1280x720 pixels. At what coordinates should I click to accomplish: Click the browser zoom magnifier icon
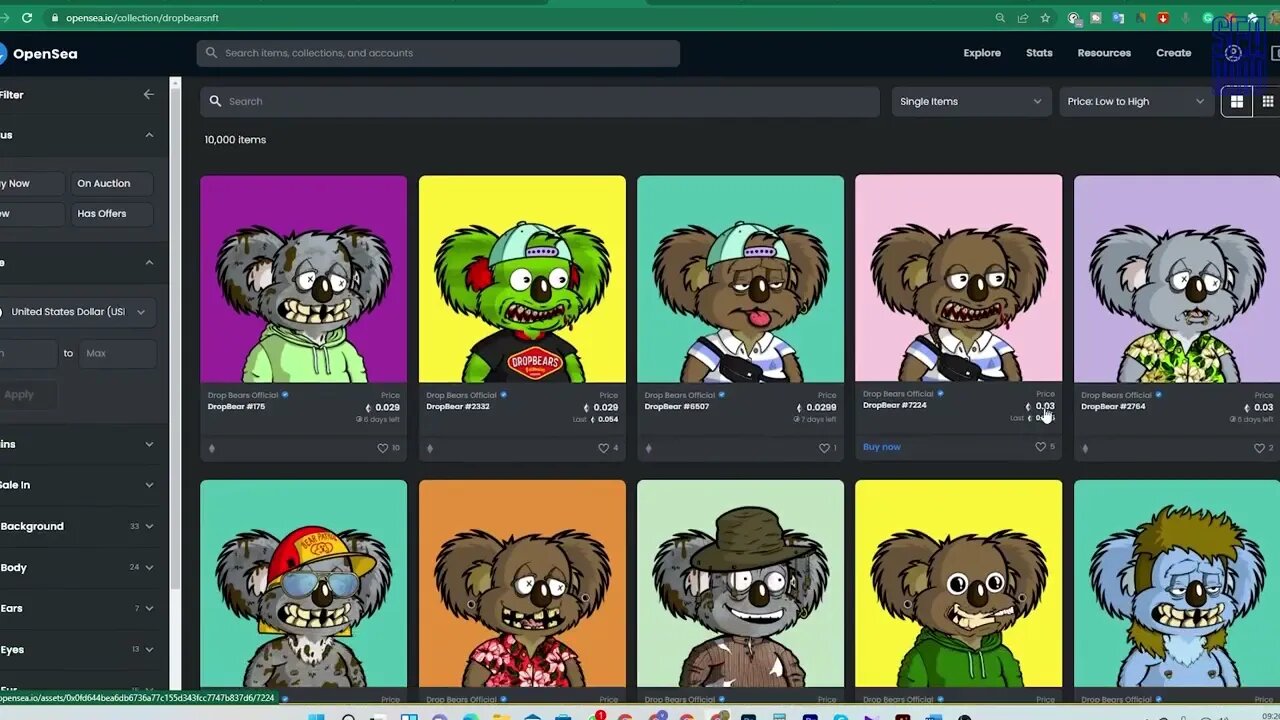(1000, 18)
